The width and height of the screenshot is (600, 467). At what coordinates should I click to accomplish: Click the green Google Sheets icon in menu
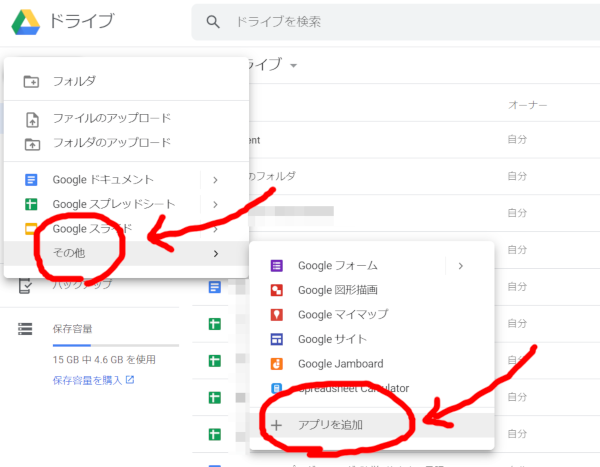tap(31, 204)
